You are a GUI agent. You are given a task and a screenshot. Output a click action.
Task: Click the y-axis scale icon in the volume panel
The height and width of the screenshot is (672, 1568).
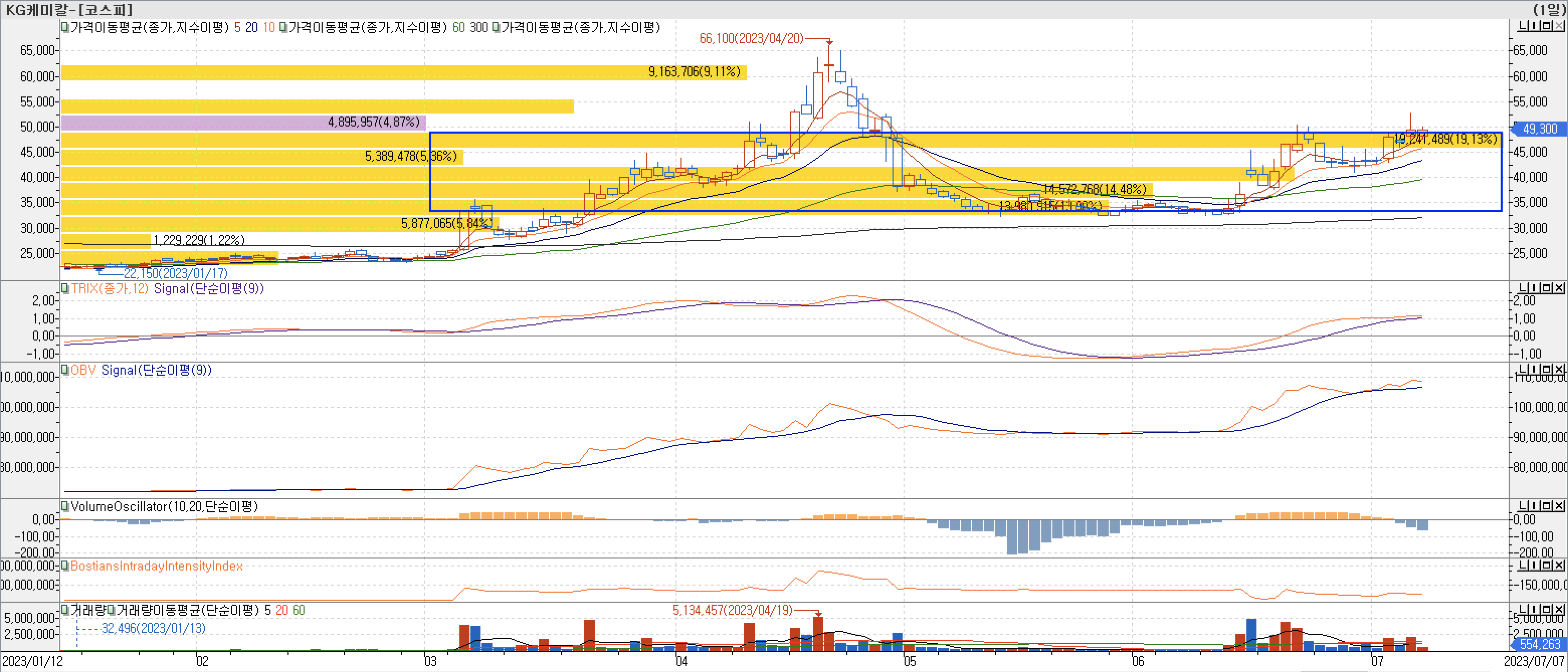1523,610
